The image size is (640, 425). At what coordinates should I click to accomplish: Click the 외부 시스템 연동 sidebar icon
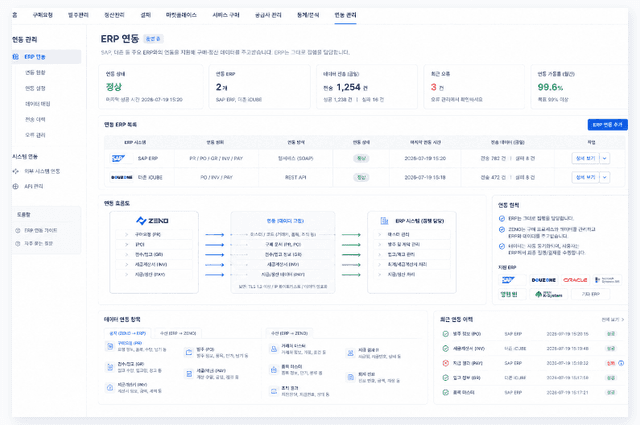[16, 171]
